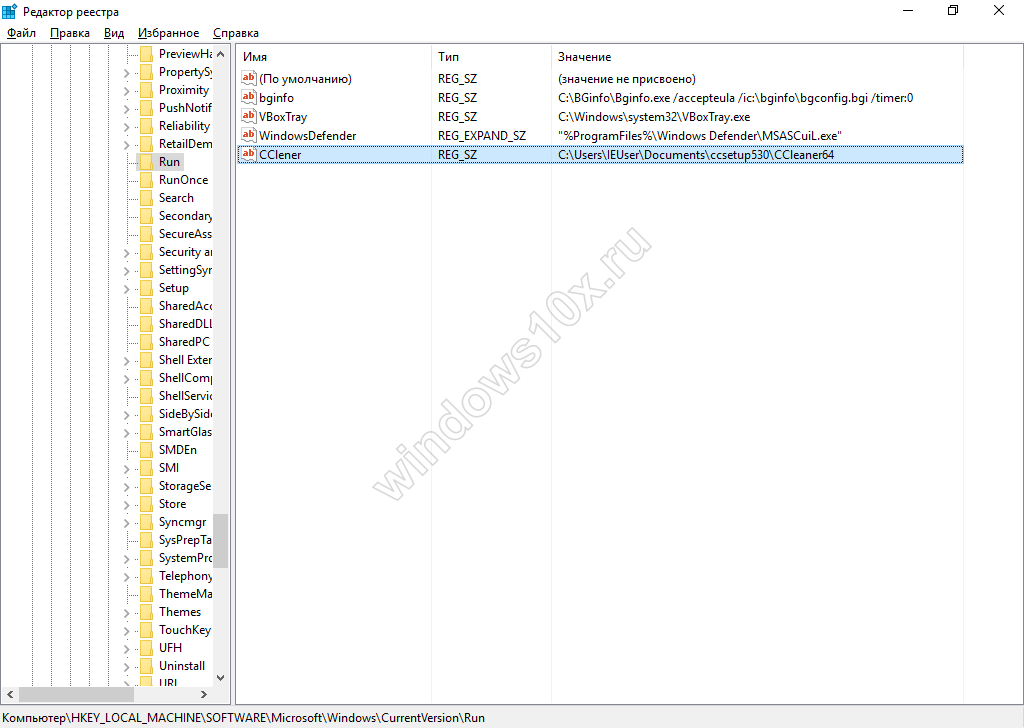Expand the PushNotif tree node
The height and width of the screenshot is (728, 1024).
tap(127, 108)
